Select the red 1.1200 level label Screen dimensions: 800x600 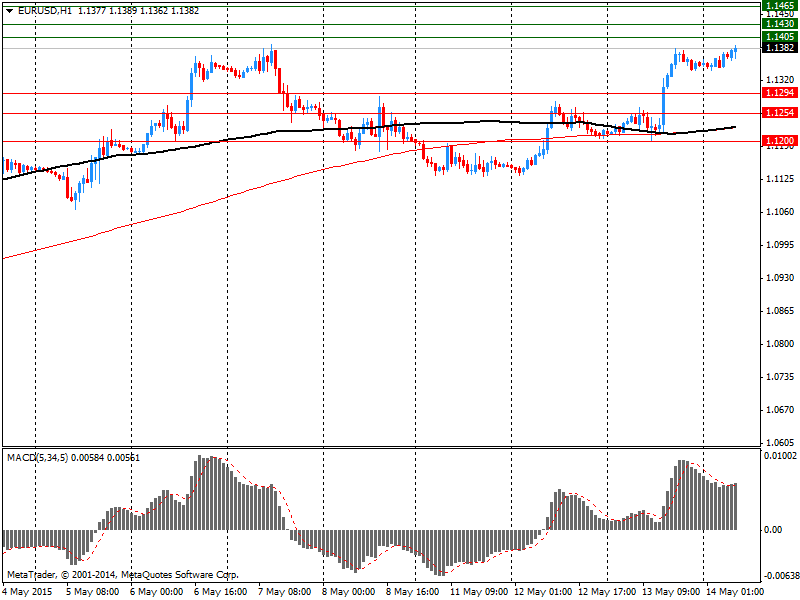pos(780,140)
